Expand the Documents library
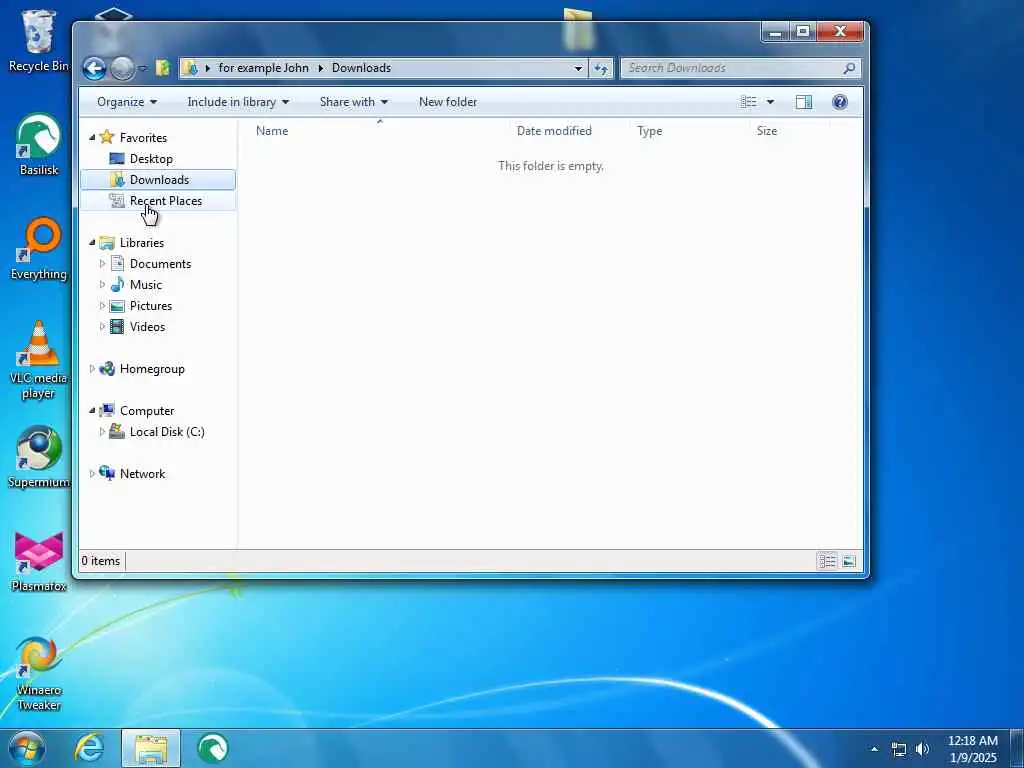The width and height of the screenshot is (1024, 768). click(x=102, y=263)
